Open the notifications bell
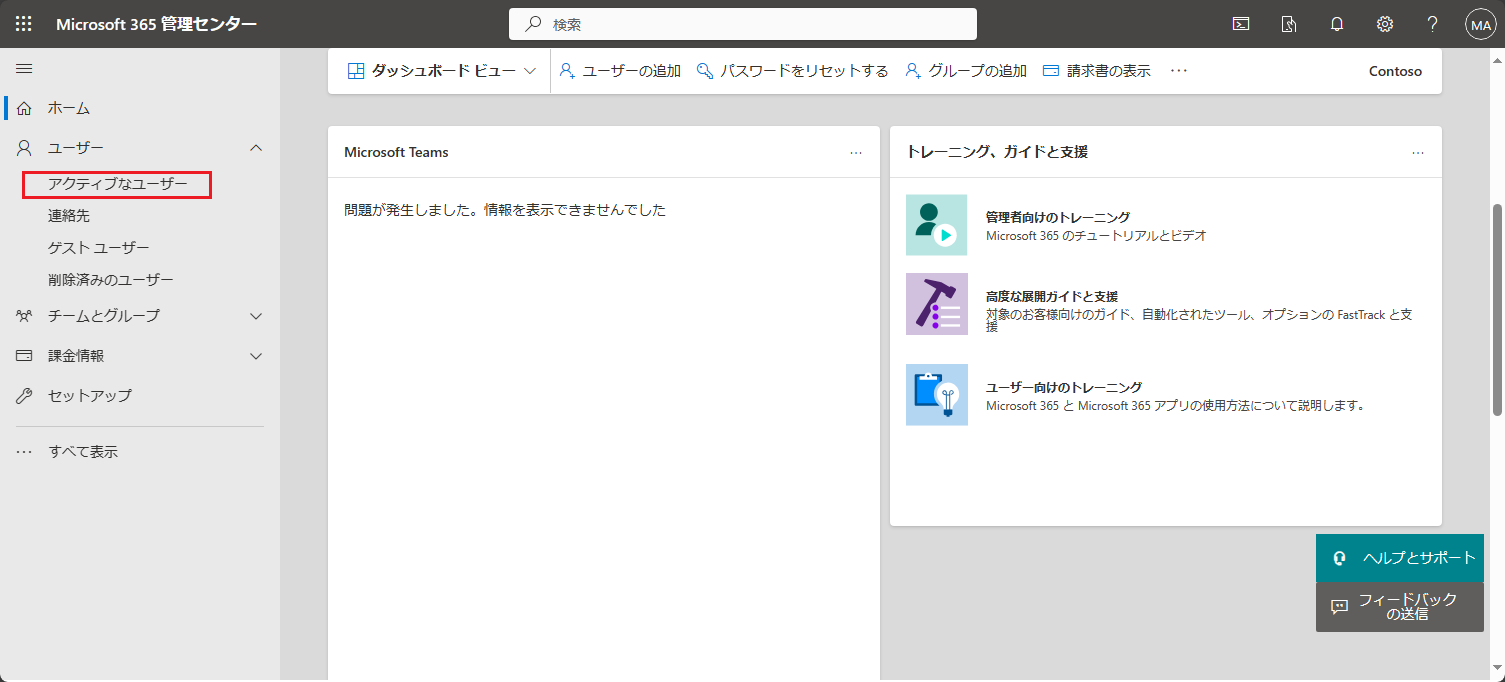 (x=1337, y=24)
